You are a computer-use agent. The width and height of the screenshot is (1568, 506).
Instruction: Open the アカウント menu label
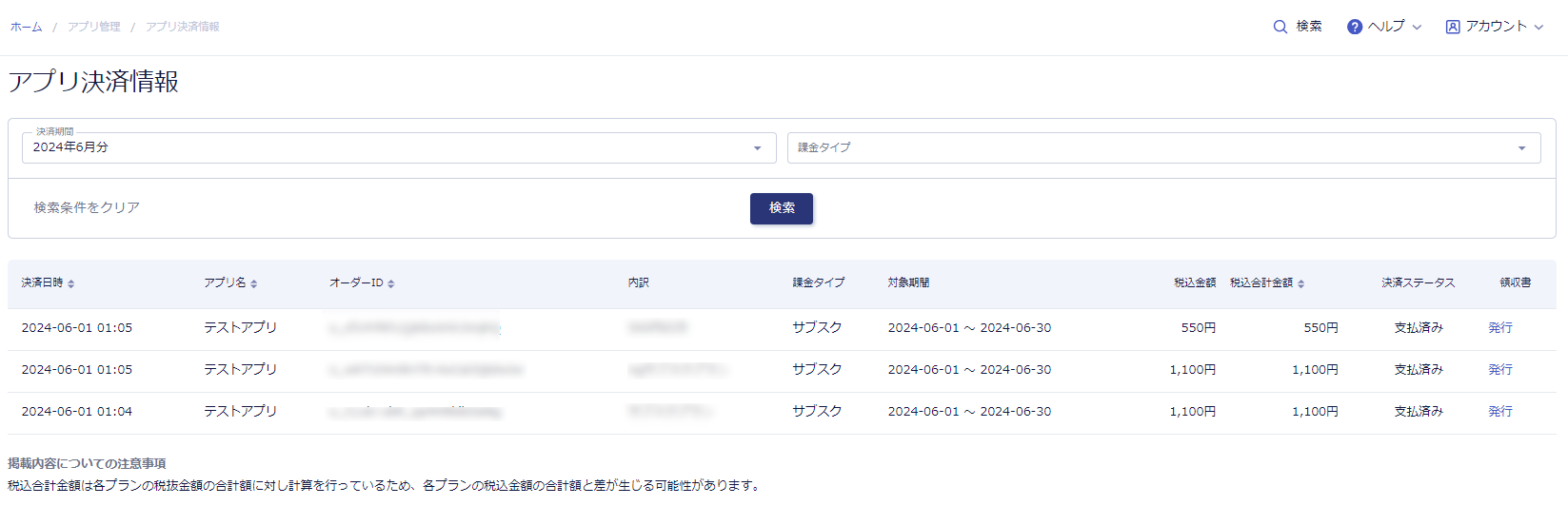click(1496, 27)
